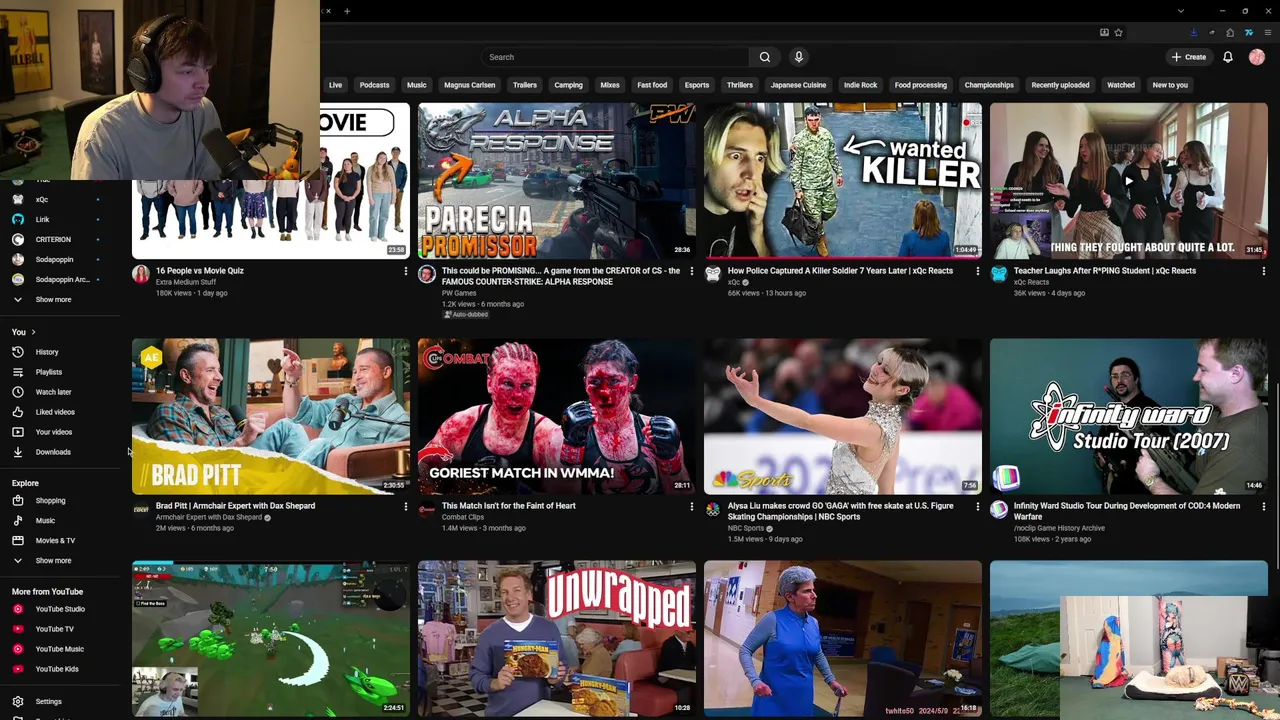Expand Show more under subscriptions list

click(53, 299)
